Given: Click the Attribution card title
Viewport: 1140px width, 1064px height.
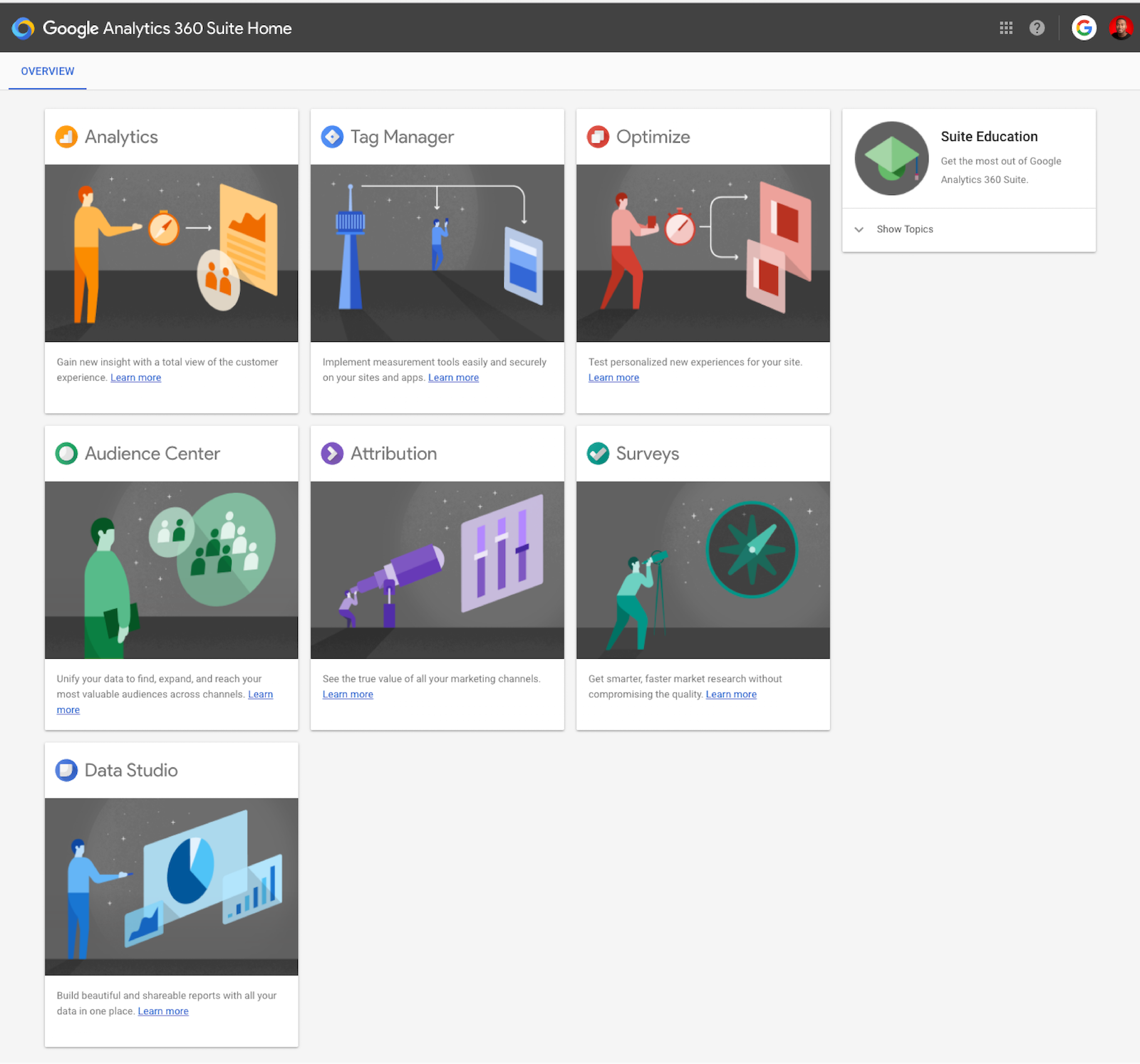Looking at the screenshot, I should 393,454.
